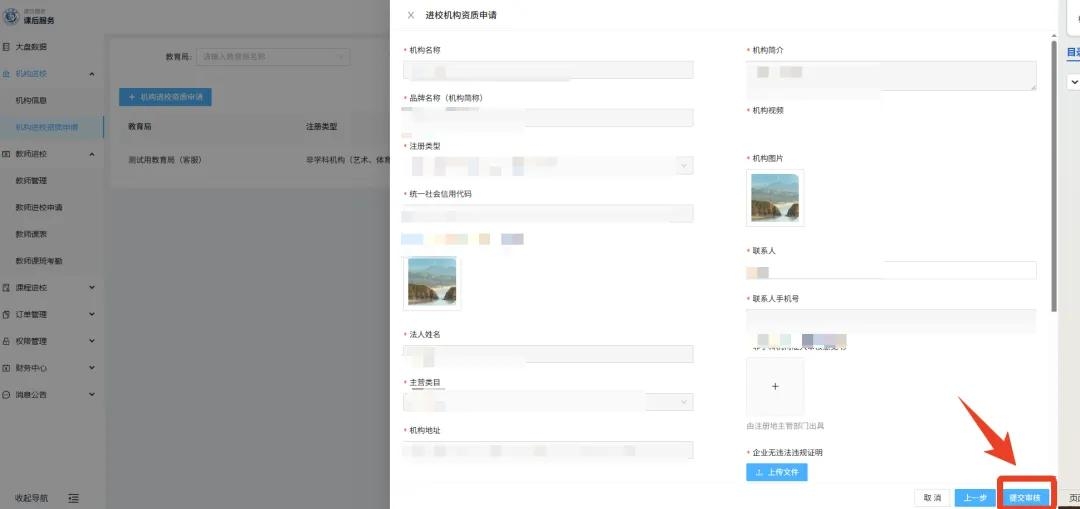Expand the 订单管理 menu section
This screenshot has width=1080, height=509.
92,314
